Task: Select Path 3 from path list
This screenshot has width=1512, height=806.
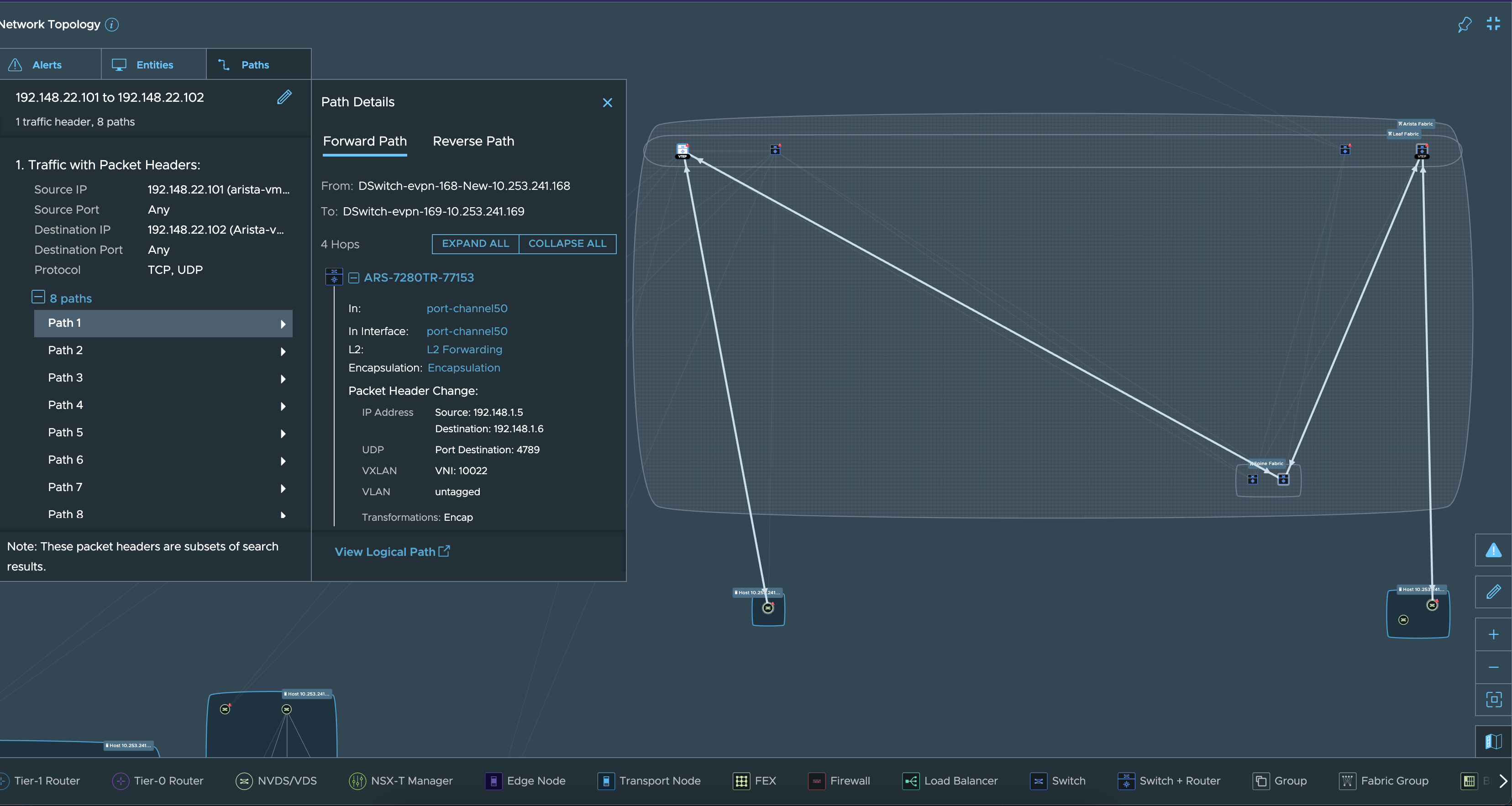Action: [x=65, y=377]
